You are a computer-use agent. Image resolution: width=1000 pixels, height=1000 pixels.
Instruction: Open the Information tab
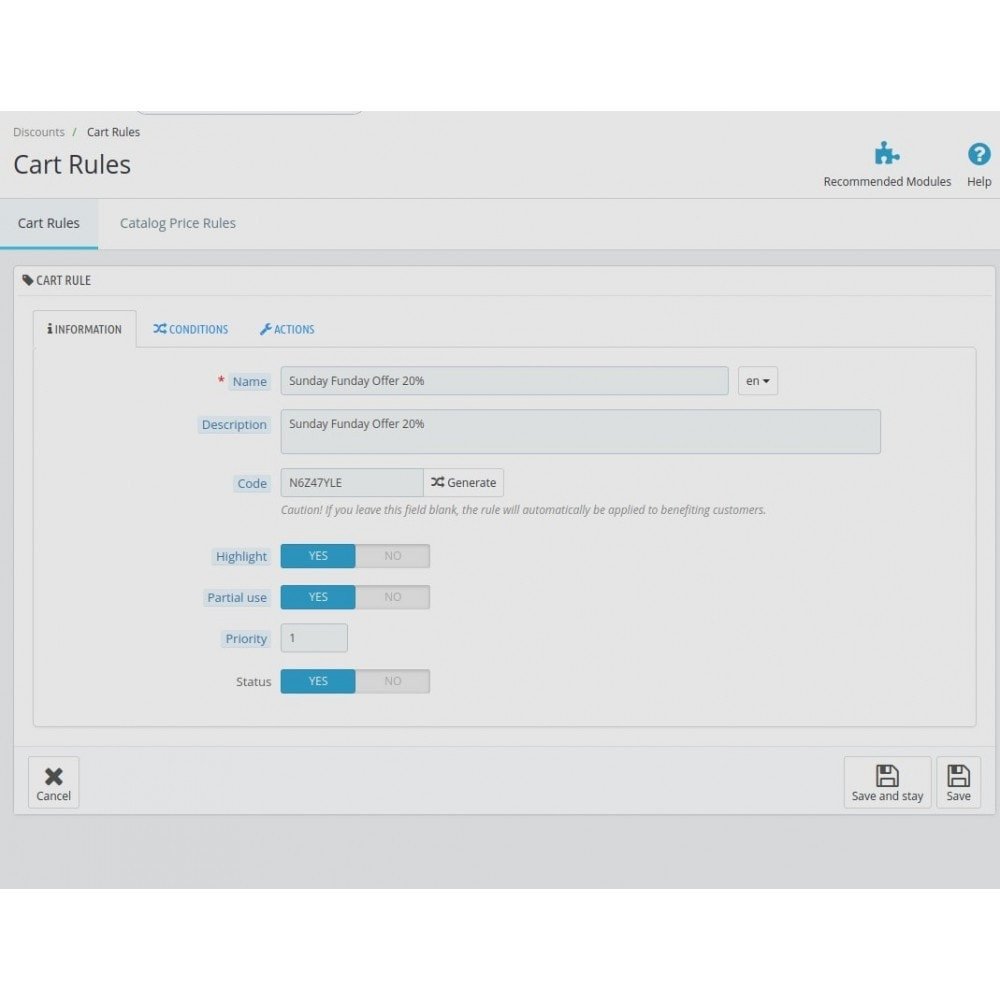(84, 329)
